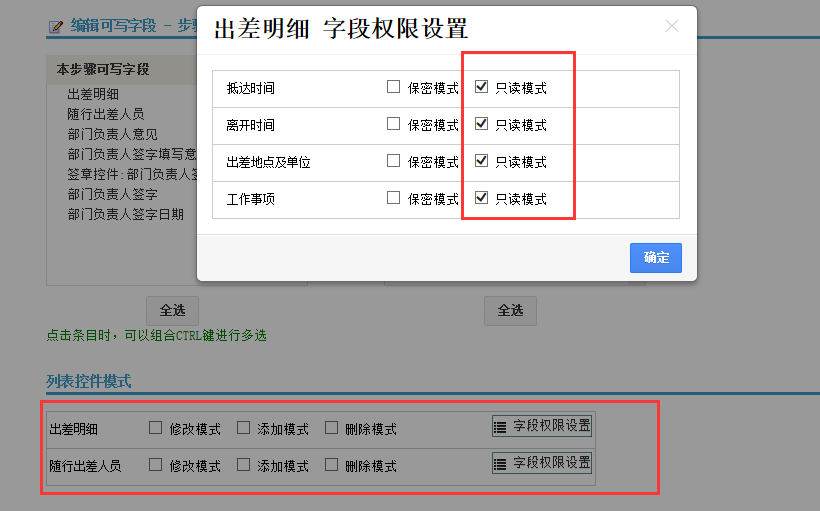Click the list icon in 随行出差人员 字段权限设置 button

[500, 464]
